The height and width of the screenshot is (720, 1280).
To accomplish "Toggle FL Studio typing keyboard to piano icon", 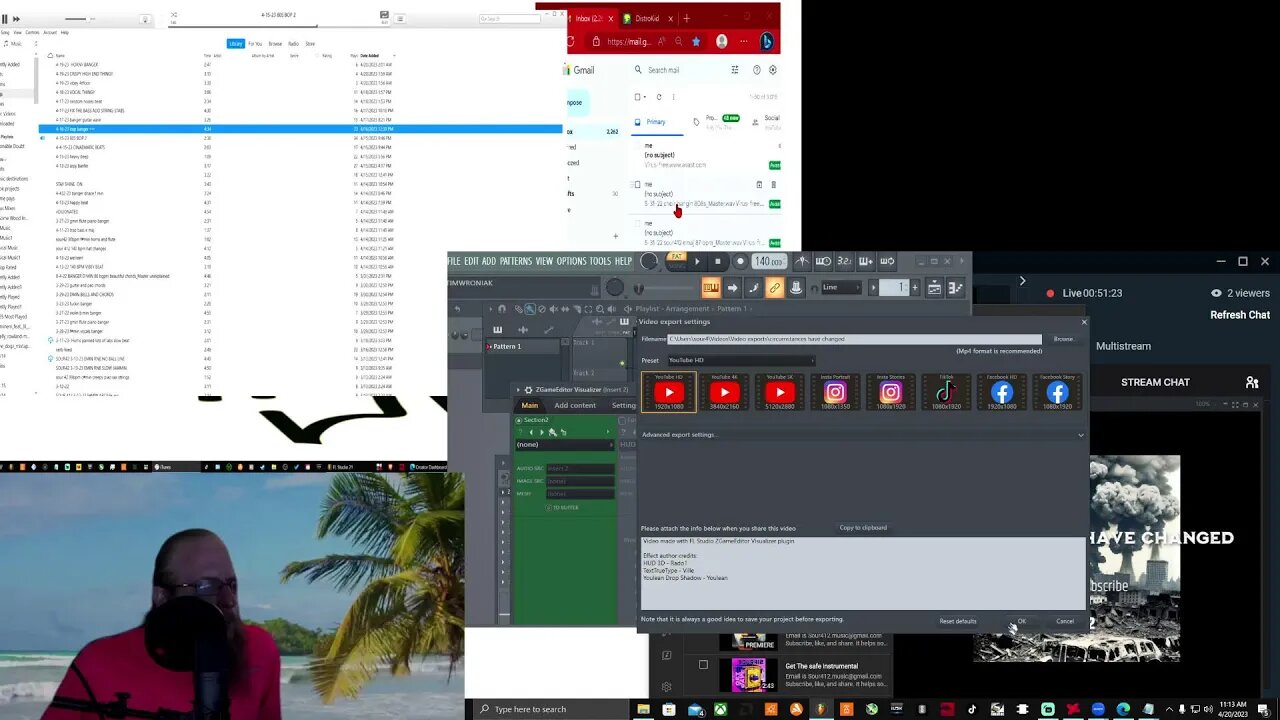I will point(711,288).
